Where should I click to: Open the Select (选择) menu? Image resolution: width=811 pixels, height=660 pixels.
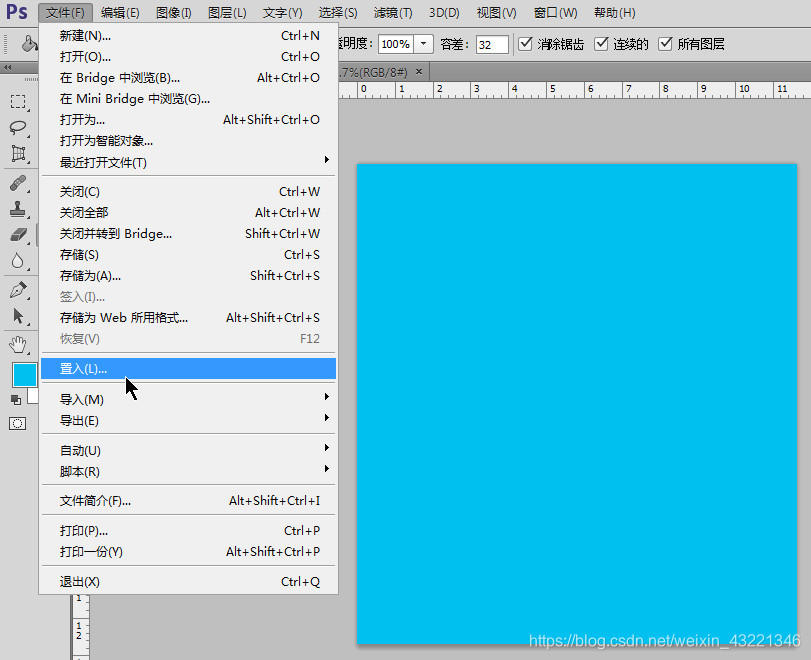tap(338, 12)
